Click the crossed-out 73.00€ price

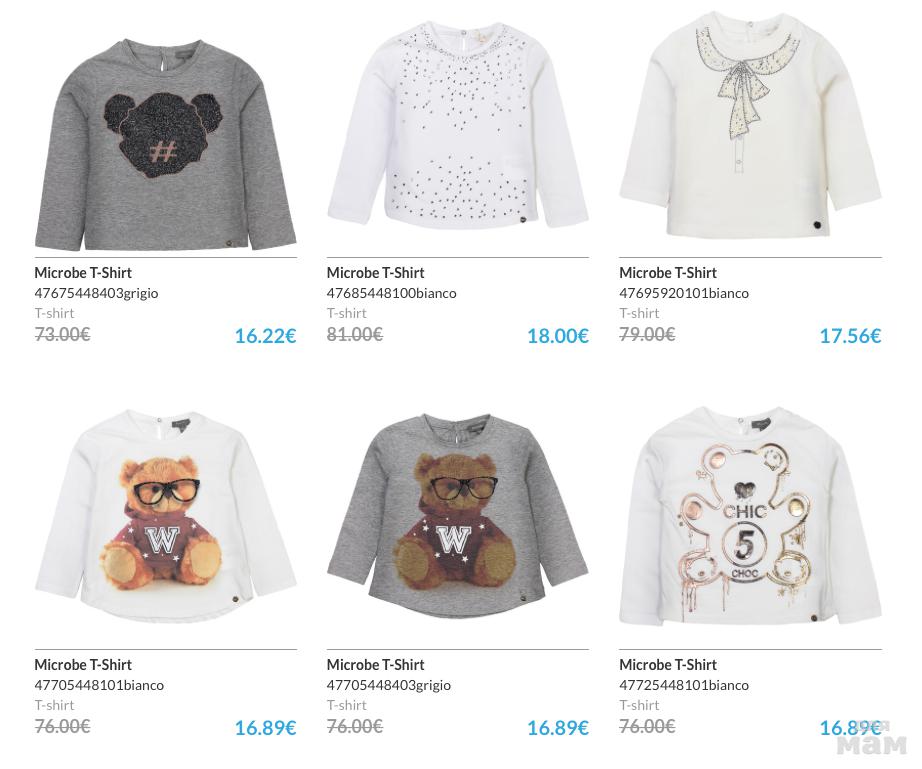[62, 334]
